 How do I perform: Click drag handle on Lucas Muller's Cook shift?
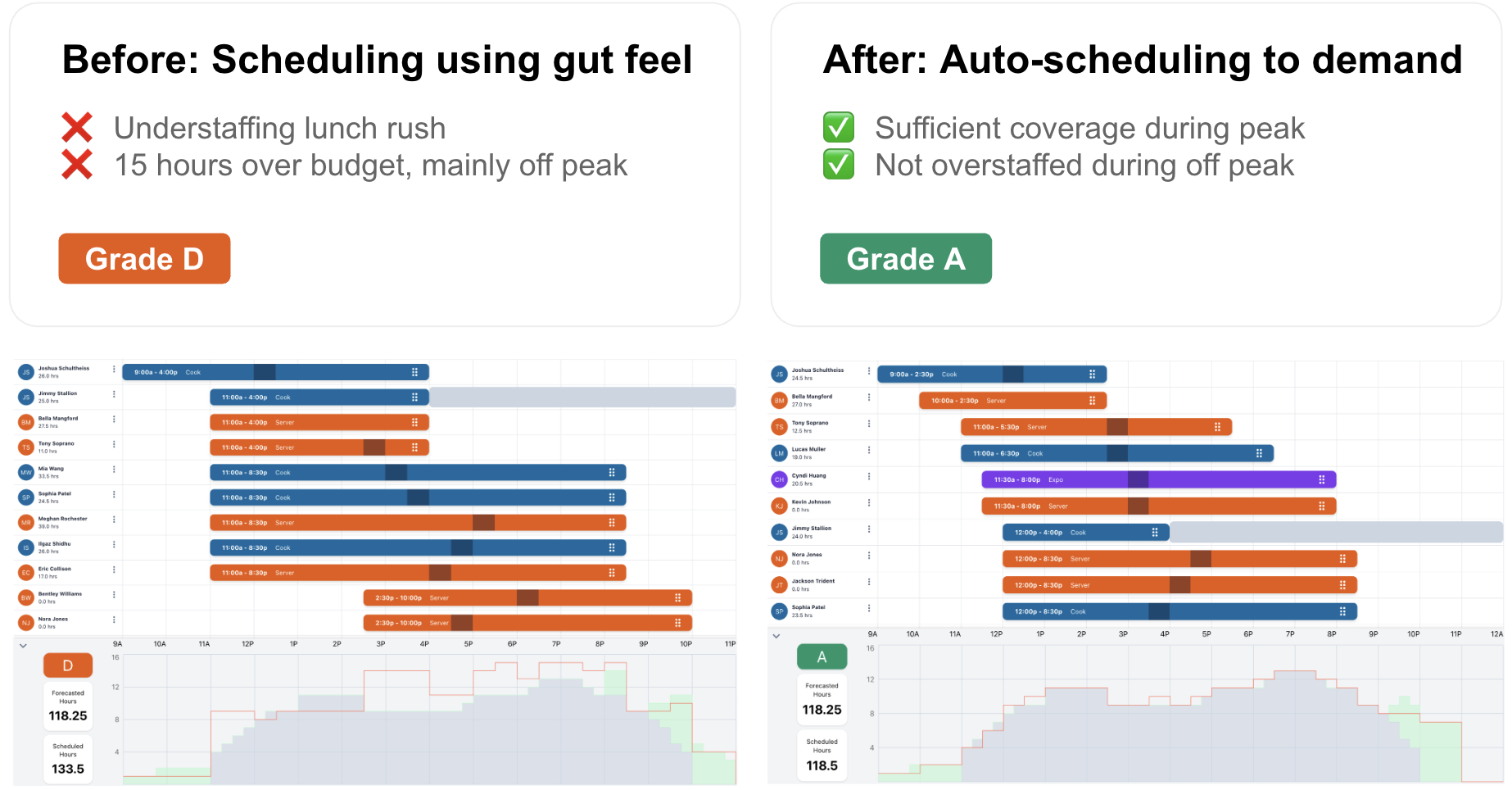coord(1259,453)
